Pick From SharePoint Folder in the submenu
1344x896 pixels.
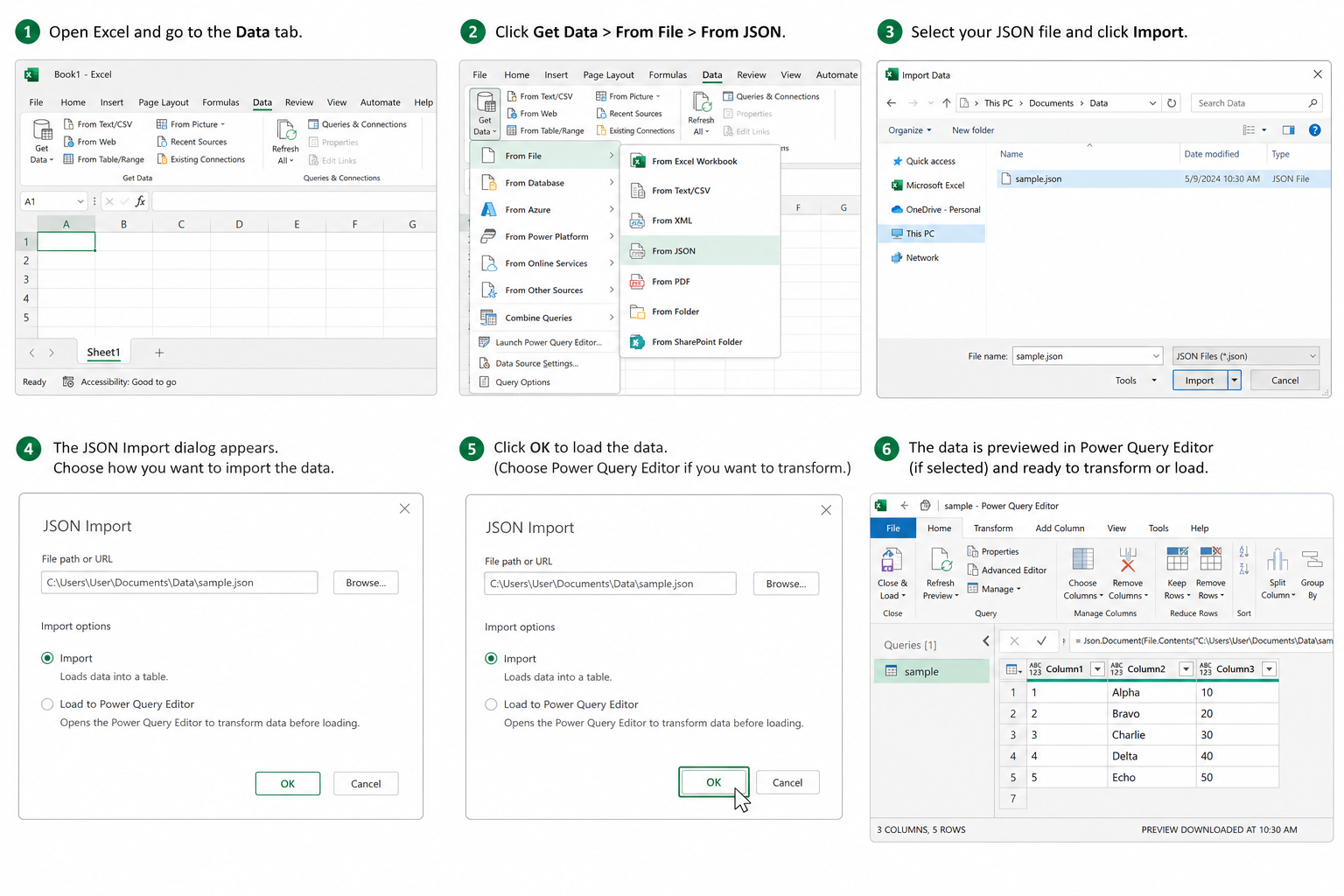coord(699,342)
